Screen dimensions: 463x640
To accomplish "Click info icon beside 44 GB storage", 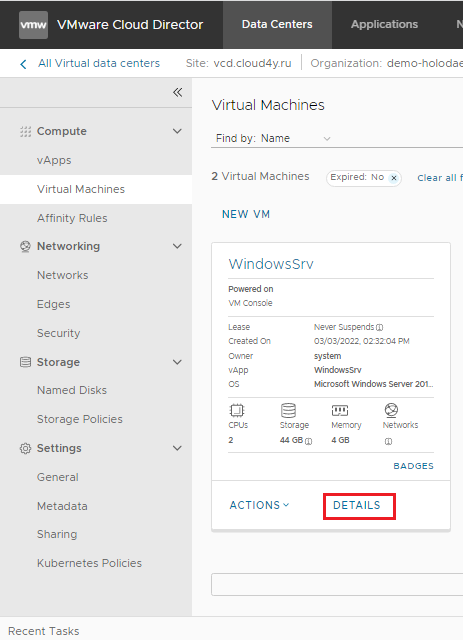I will (x=309, y=441).
